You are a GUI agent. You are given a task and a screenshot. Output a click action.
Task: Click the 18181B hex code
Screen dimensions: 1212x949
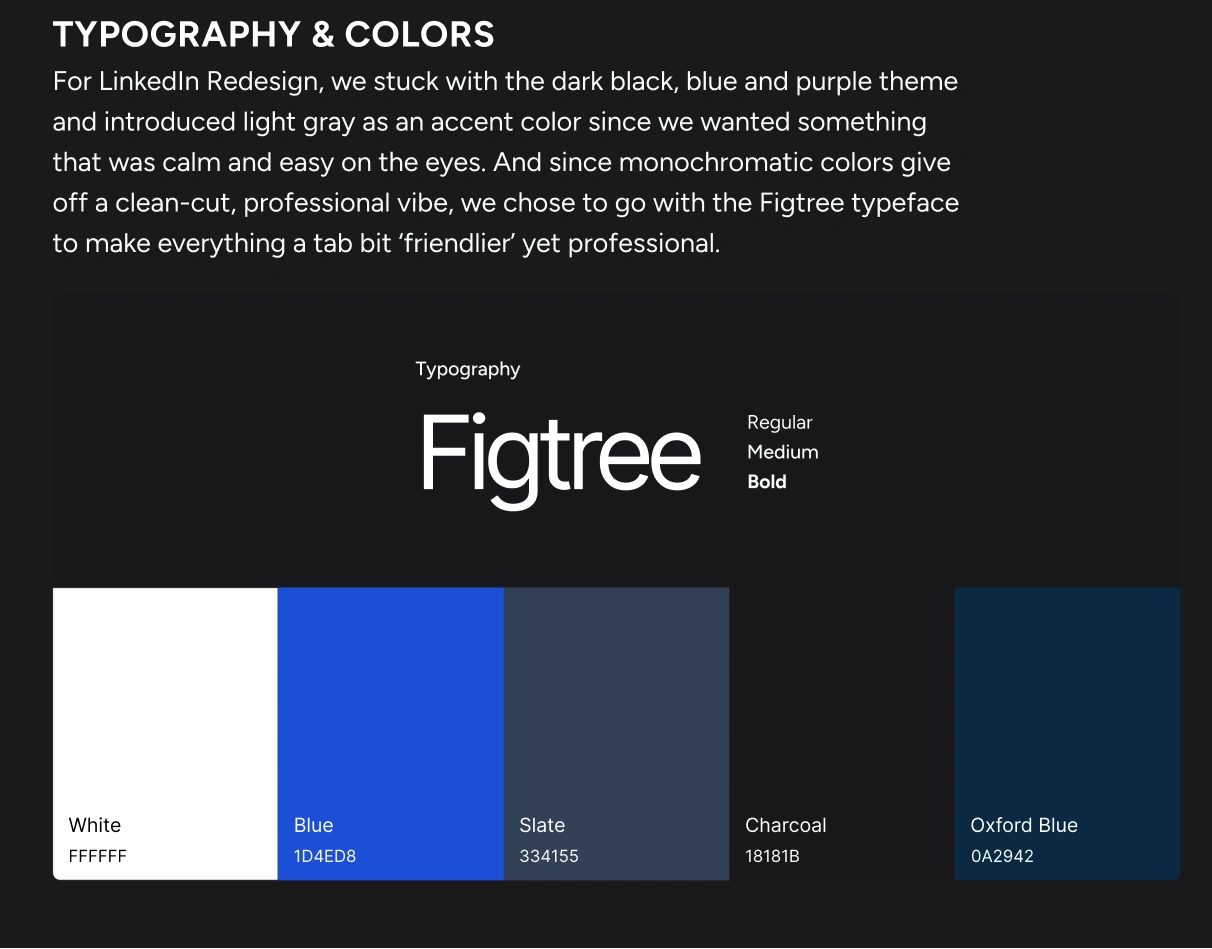(x=772, y=856)
